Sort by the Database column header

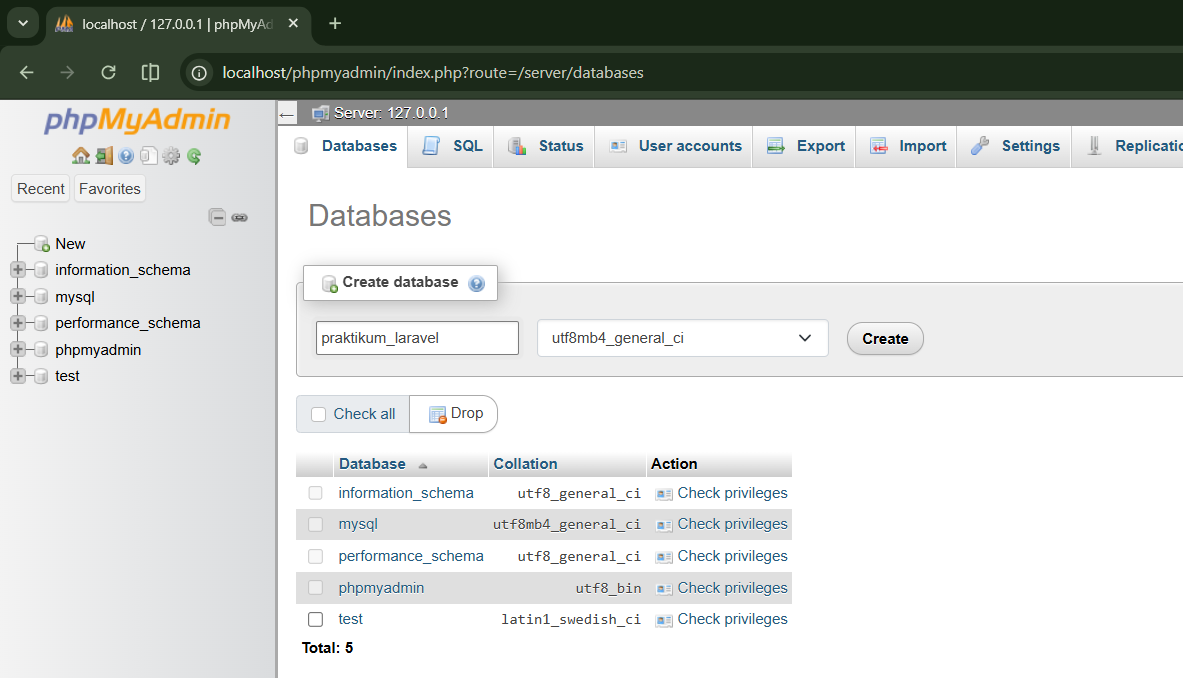[x=372, y=464]
